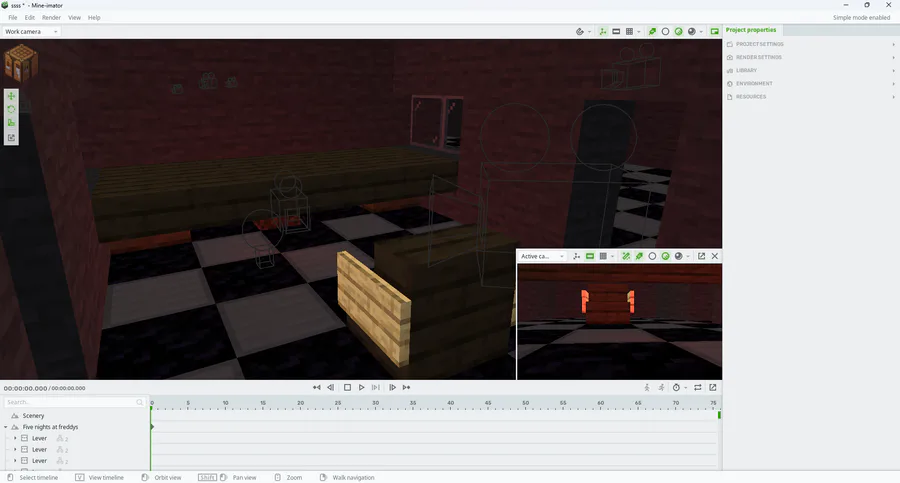The width and height of the screenshot is (900, 483).
Task: Open grid options dropdown in main toolbar
Action: tap(638, 32)
